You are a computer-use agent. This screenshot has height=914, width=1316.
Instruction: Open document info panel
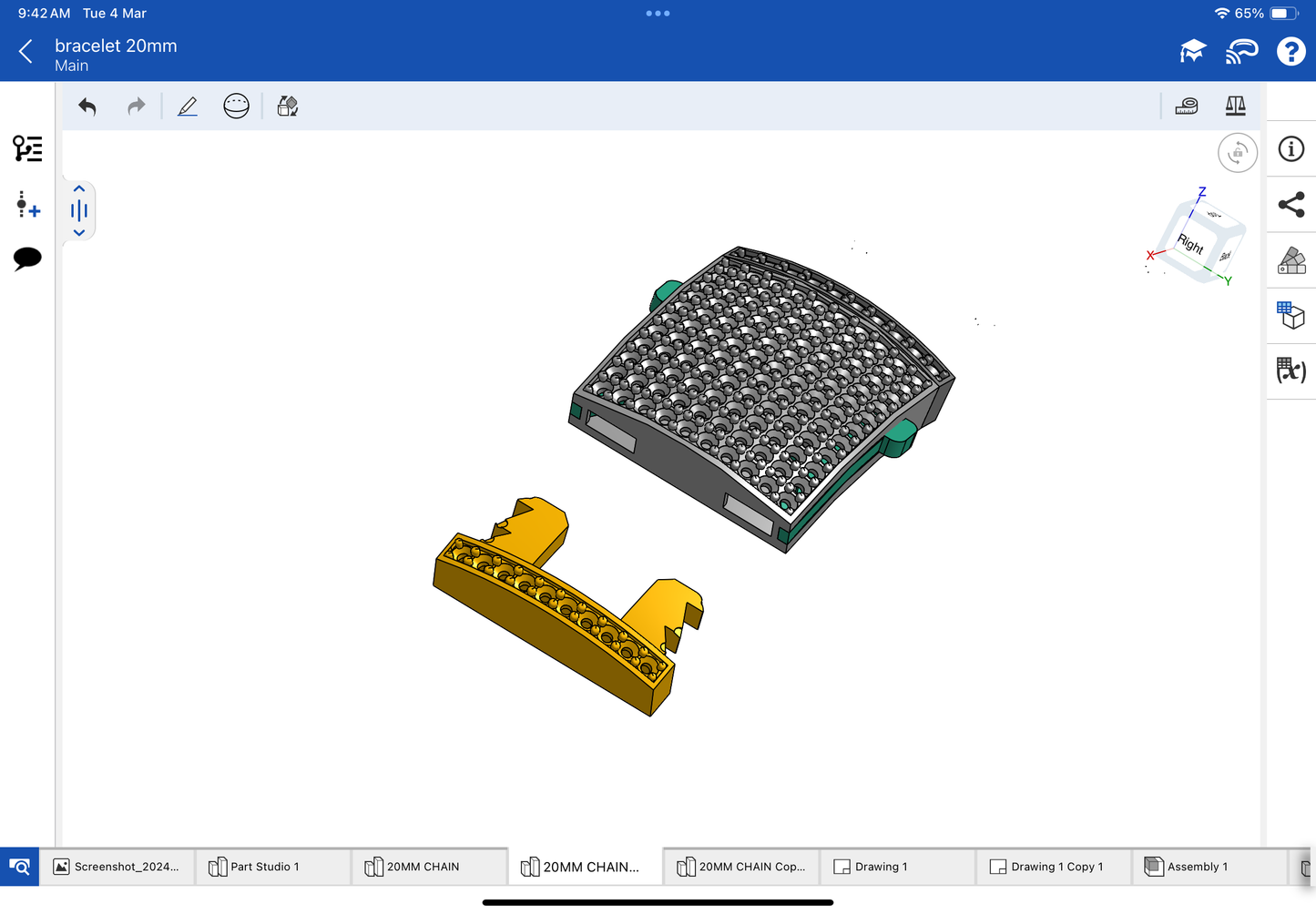(1290, 149)
